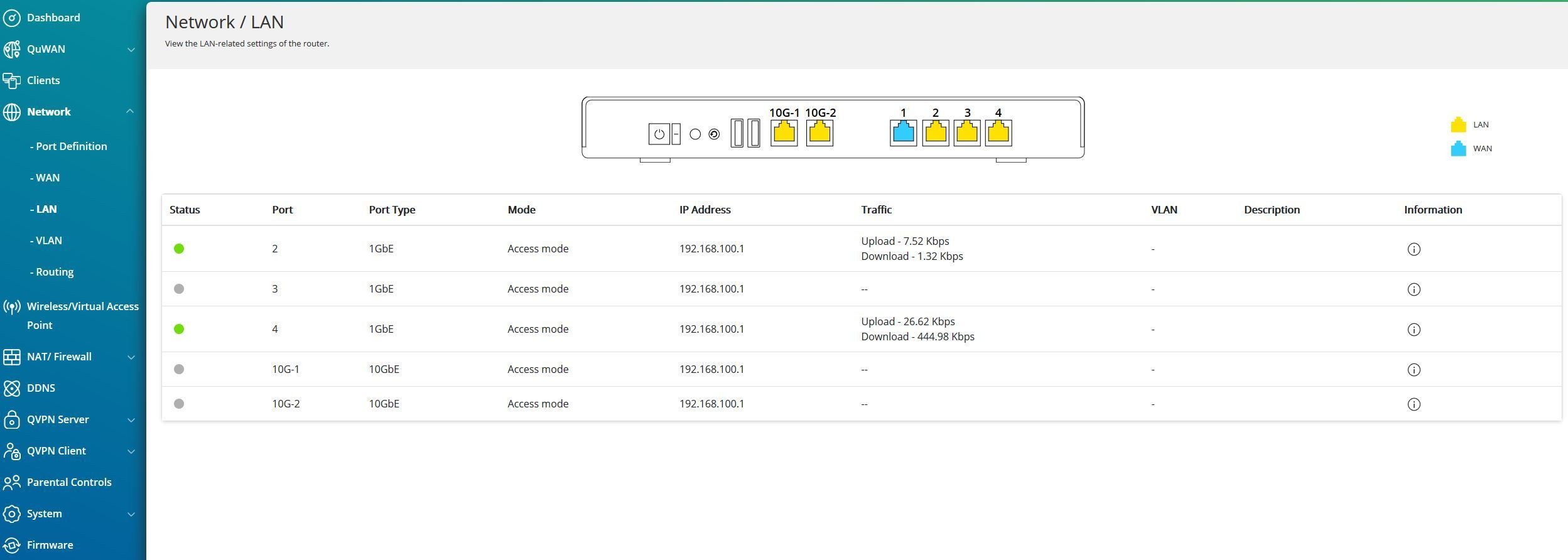Expand the QVPN Client chevron
1568x560 pixels.
(131, 451)
